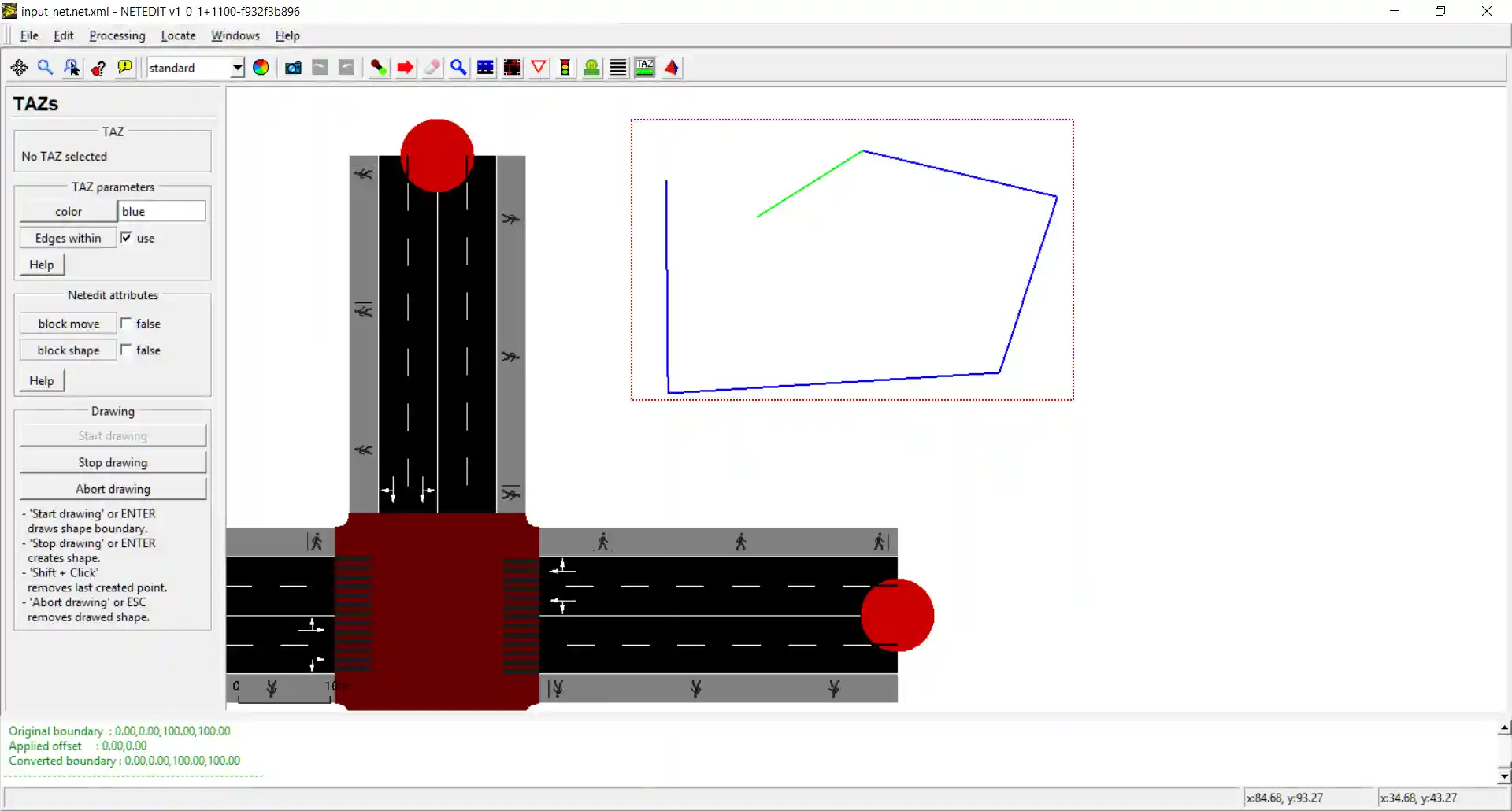Image resolution: width=1512 pixels, height=811 pixels.
Task: Enable the block move checkbox
Action: point(126,324)
